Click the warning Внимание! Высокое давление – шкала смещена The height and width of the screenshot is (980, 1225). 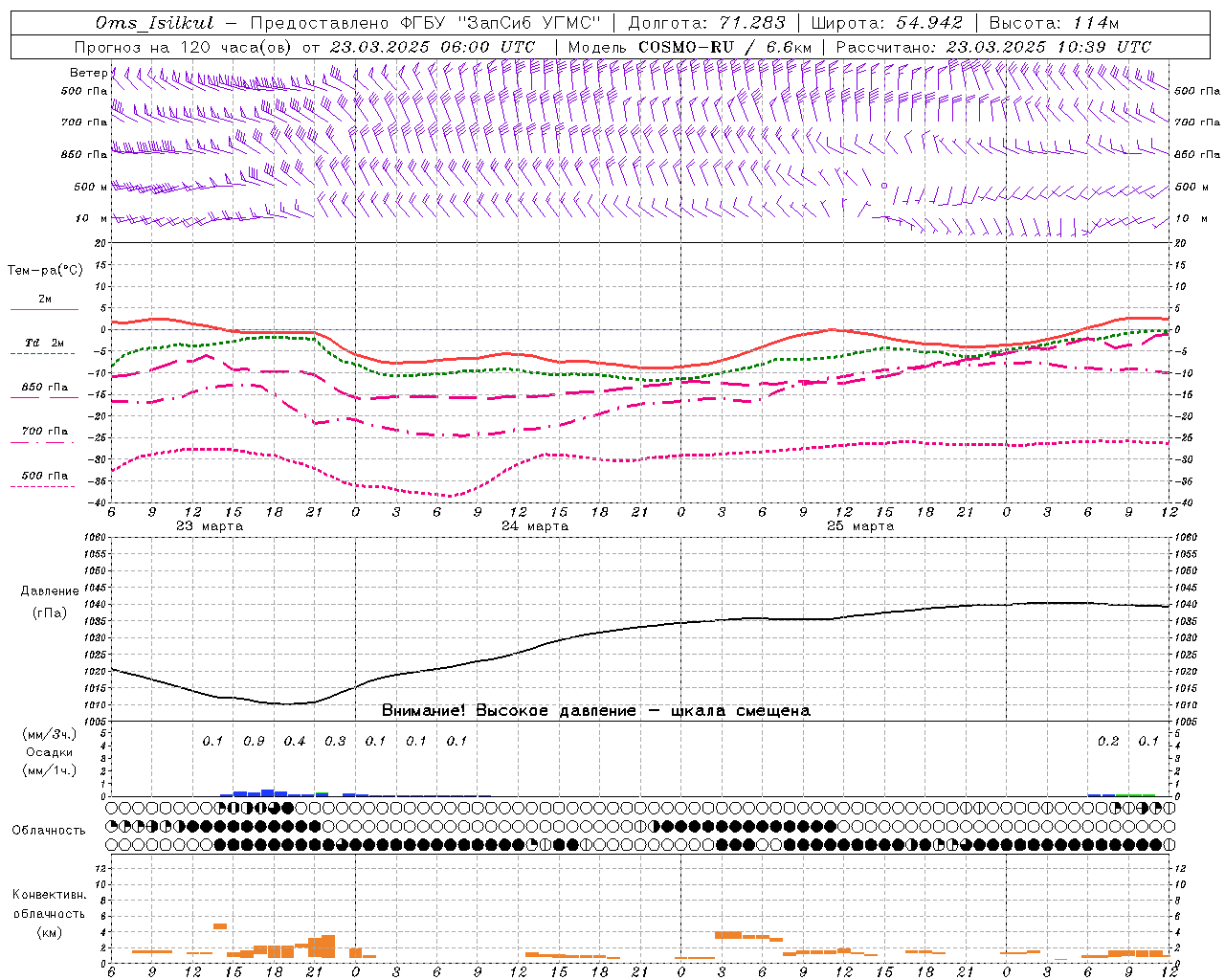point(596,710)
